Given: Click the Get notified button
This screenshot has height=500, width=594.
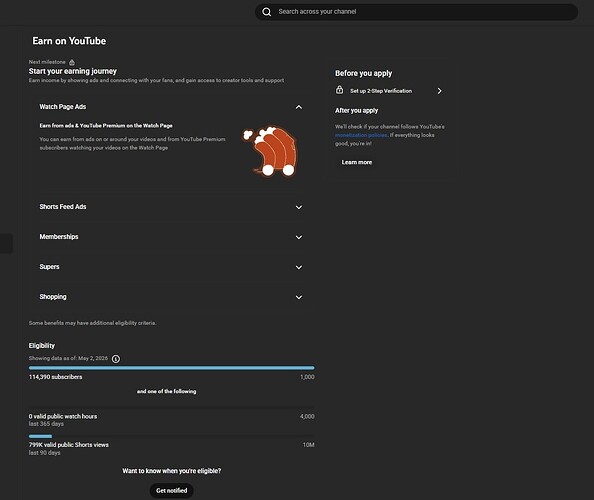Looking at the screenshot, I should tap(172, 491).
